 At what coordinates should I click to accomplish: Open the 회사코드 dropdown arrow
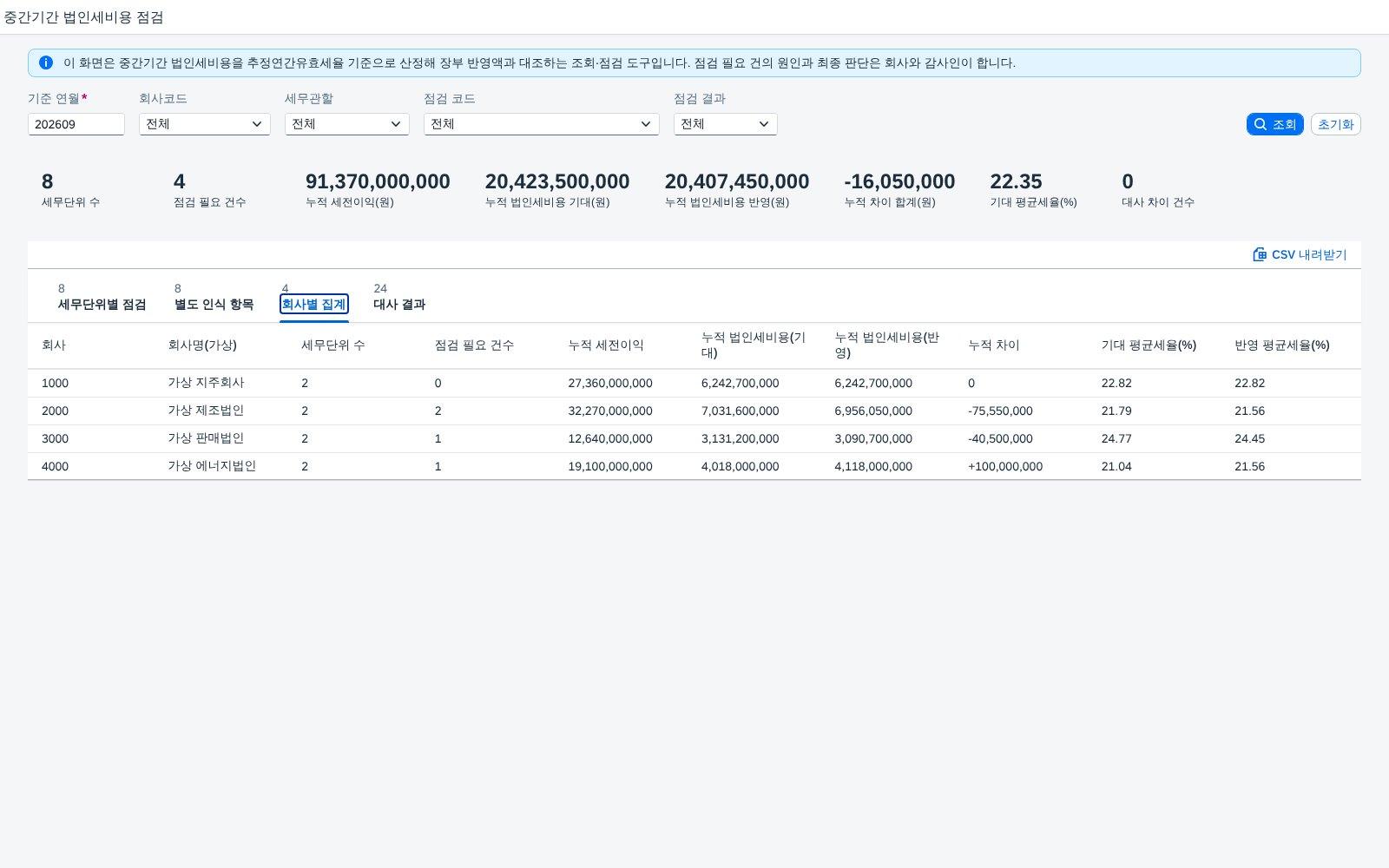(257, 124)
